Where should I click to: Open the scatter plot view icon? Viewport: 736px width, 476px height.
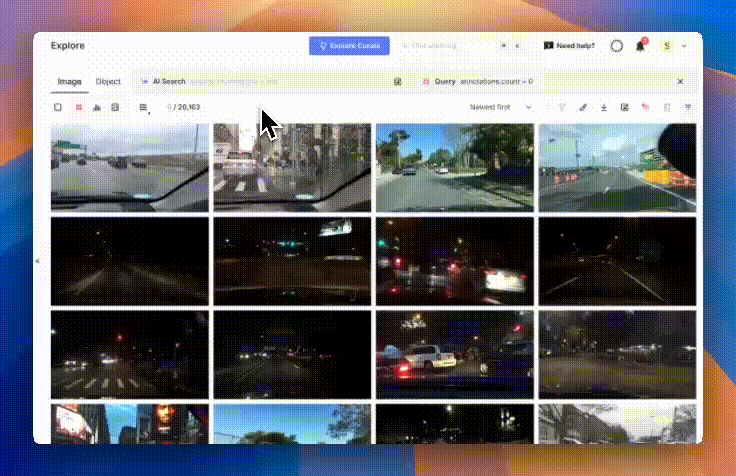pos(115,107)
